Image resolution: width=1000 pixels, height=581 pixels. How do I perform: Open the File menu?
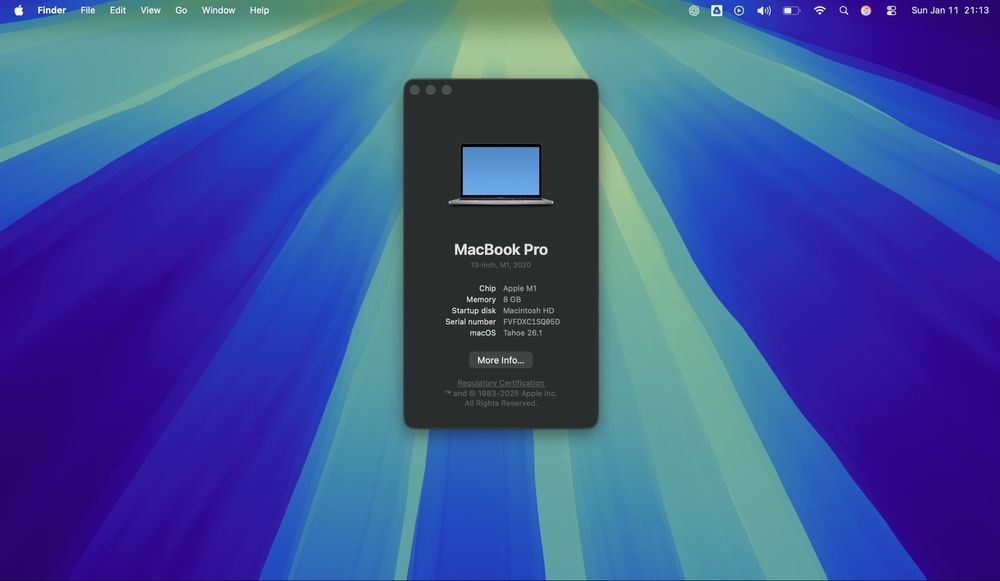(87, 10)
